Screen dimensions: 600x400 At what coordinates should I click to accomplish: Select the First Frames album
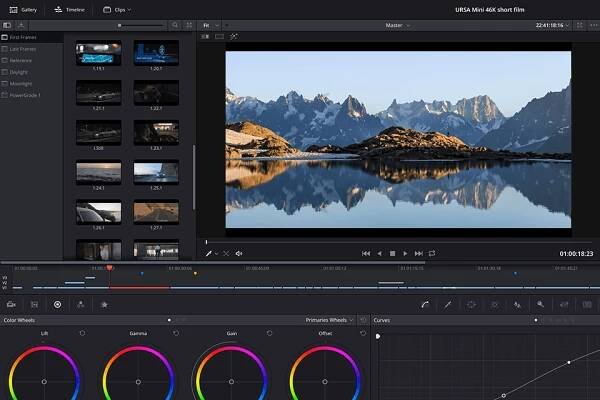tap(31, 37)
